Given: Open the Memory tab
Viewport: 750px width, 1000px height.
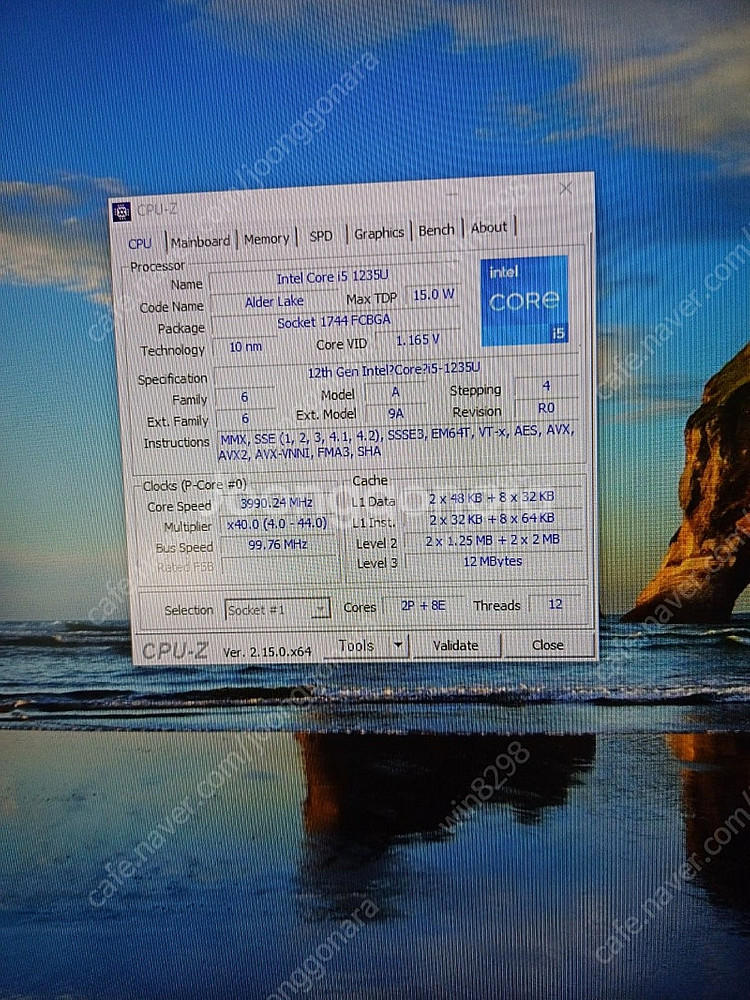Looking at the screenshot, I should click(266, 239).
